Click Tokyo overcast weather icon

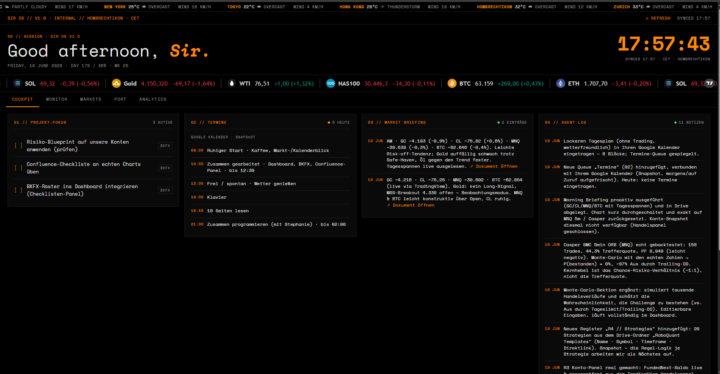point(259,7)
